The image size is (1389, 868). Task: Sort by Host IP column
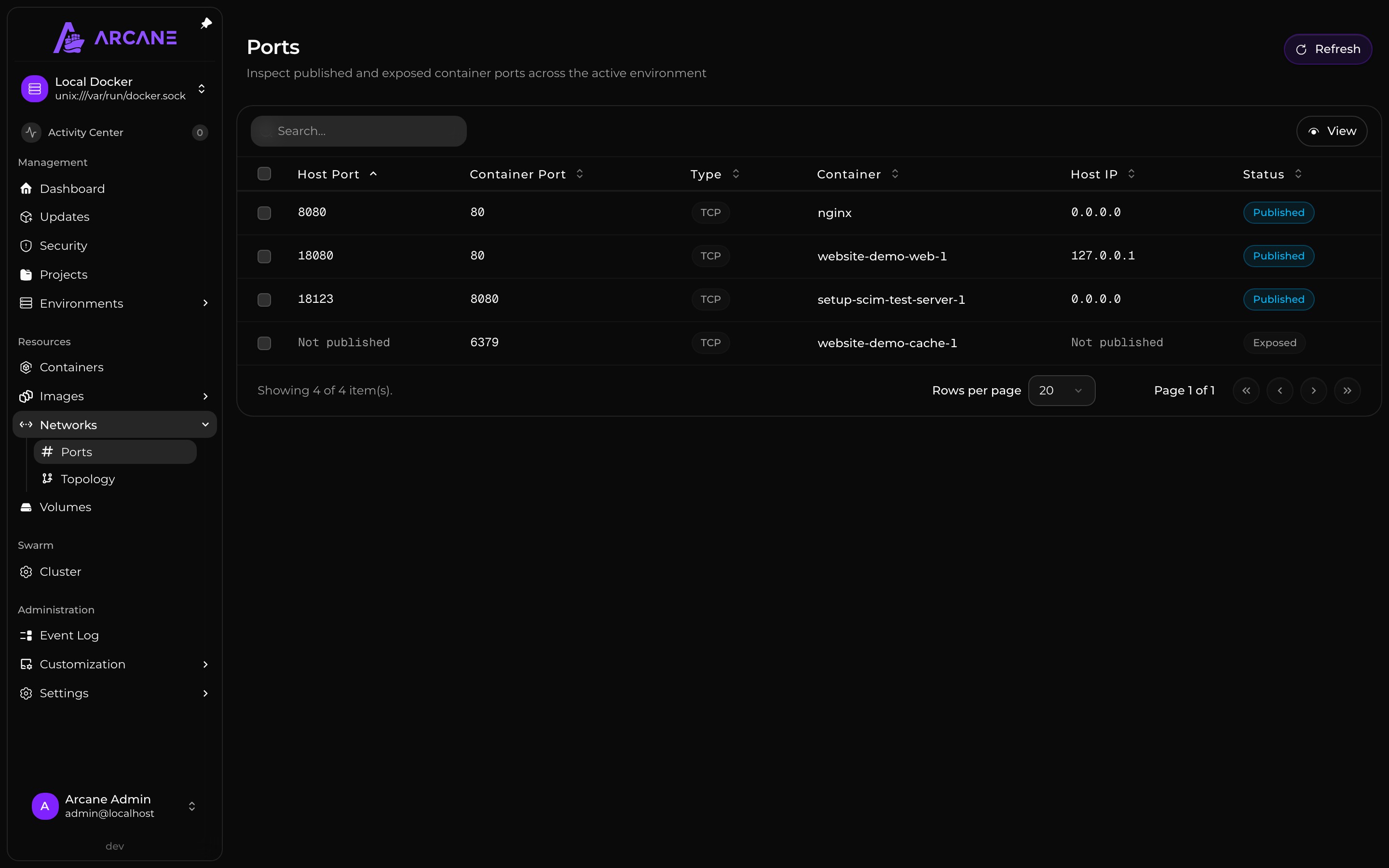[1103, 174]
